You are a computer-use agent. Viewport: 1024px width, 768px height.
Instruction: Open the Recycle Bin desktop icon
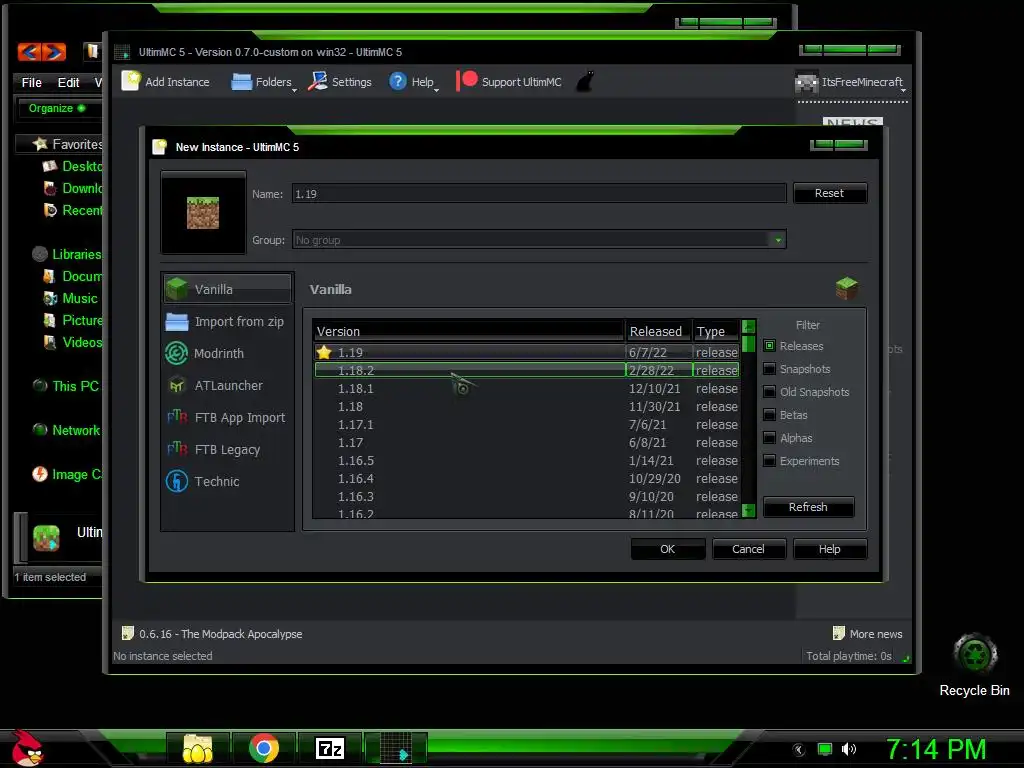[x=974, y=665]
